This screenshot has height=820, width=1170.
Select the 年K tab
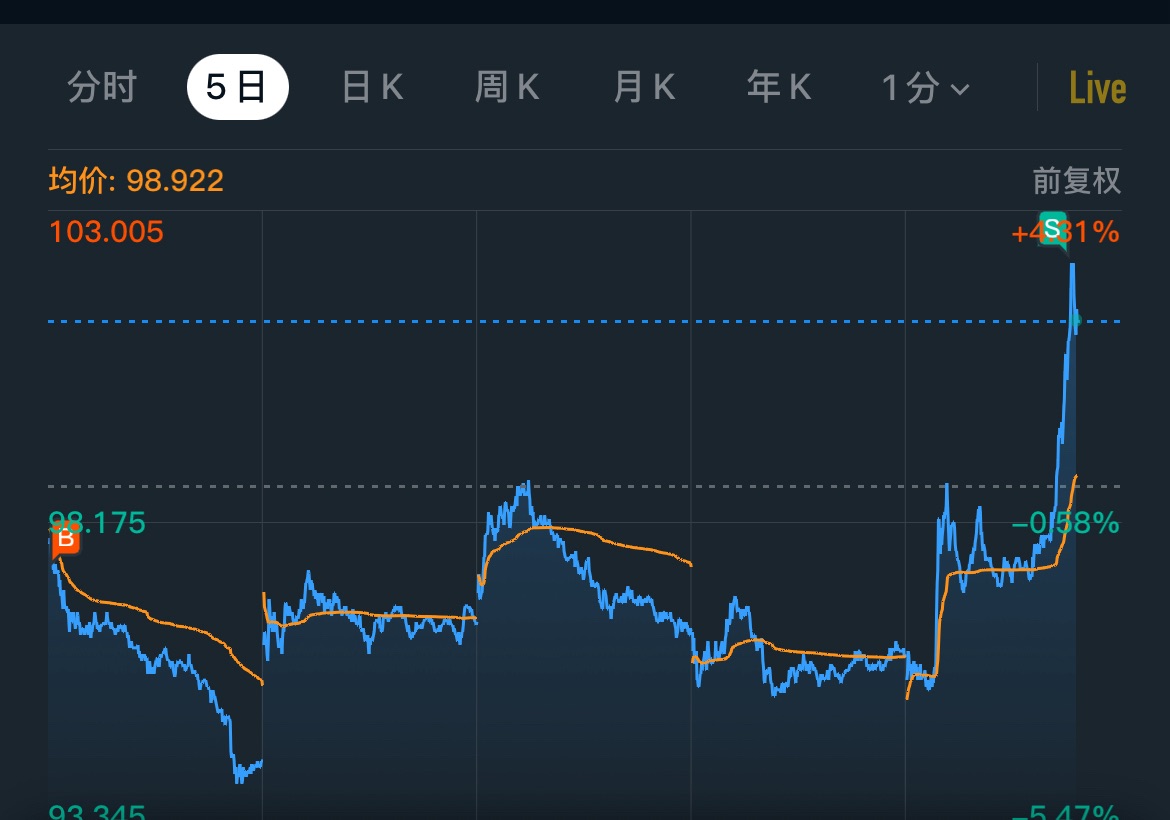click(779, 88)
